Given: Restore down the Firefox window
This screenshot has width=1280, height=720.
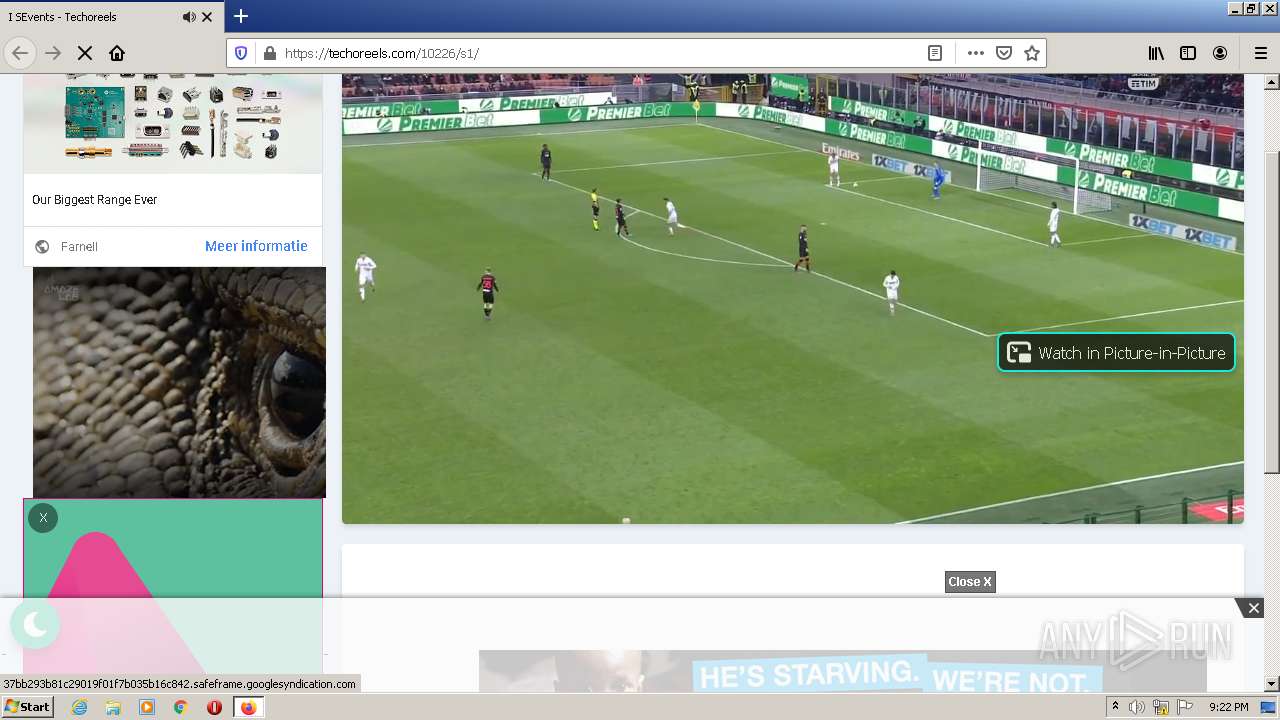Looking at the screenshot, I should [1251, 9].
